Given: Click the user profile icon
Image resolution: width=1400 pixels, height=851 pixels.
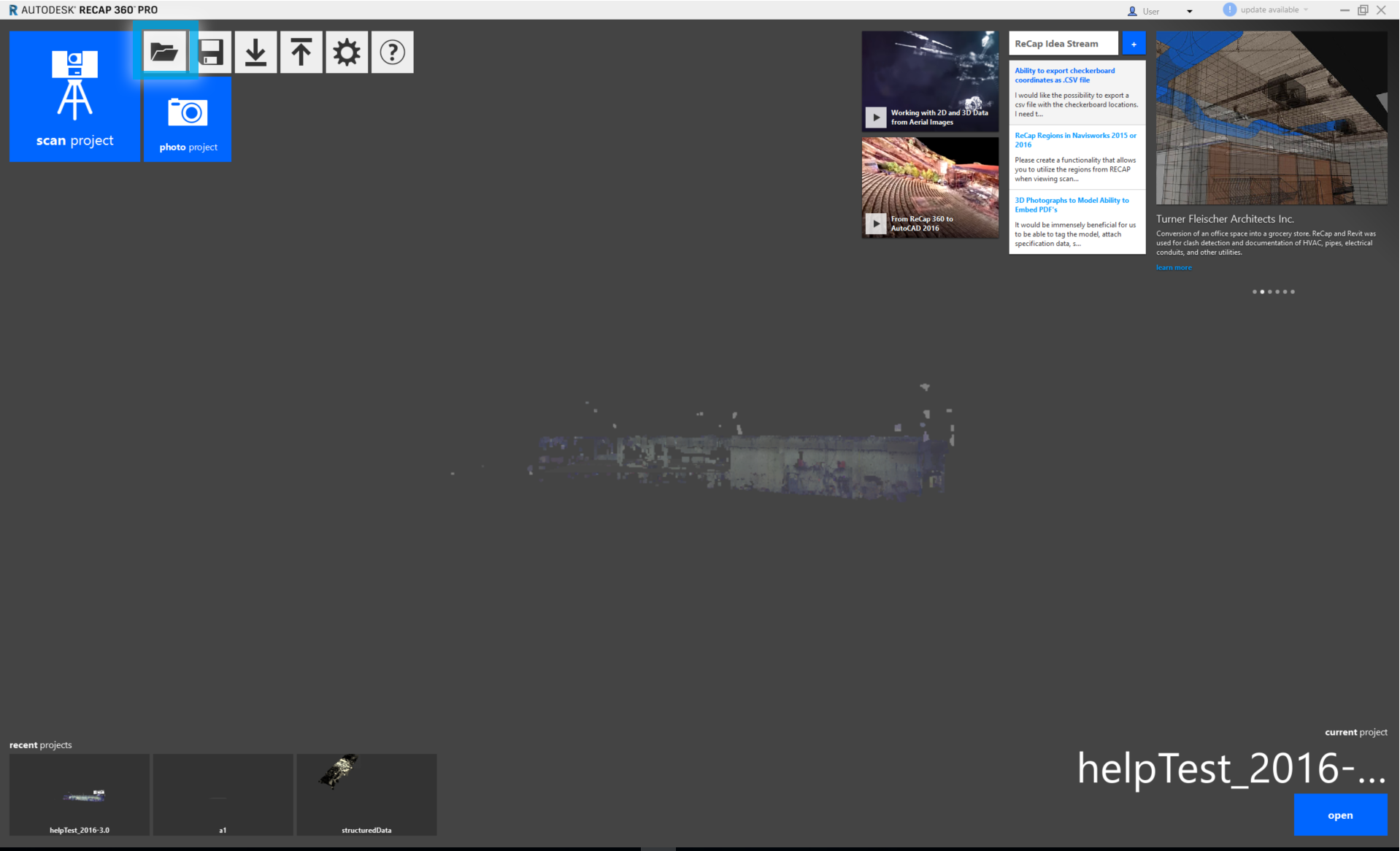Looking at the screenshot, I should point(1132,11).
